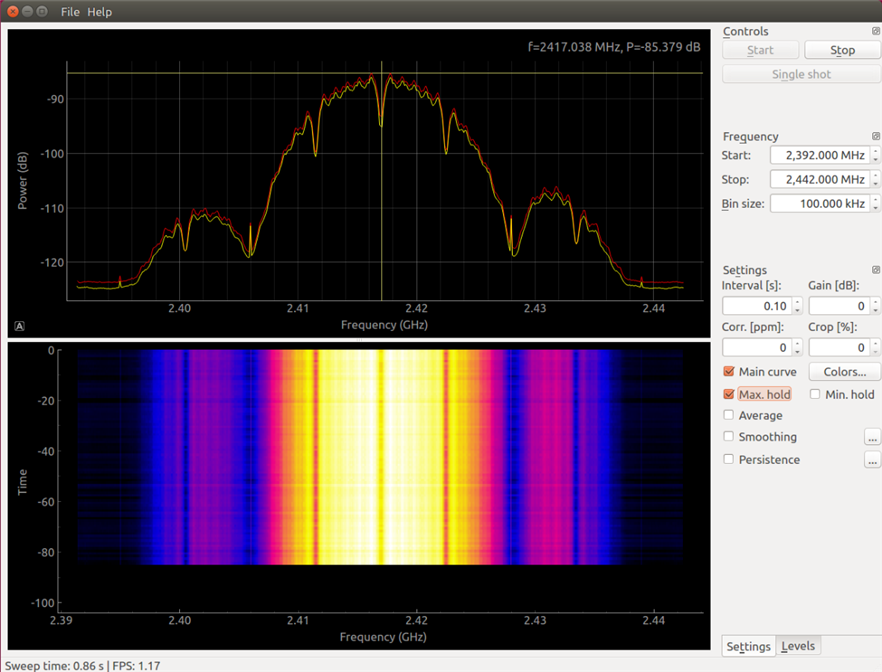Turn on the Smoothing checkbox
The width and height of the screenshot is (882, 672).
coord(729,437)
